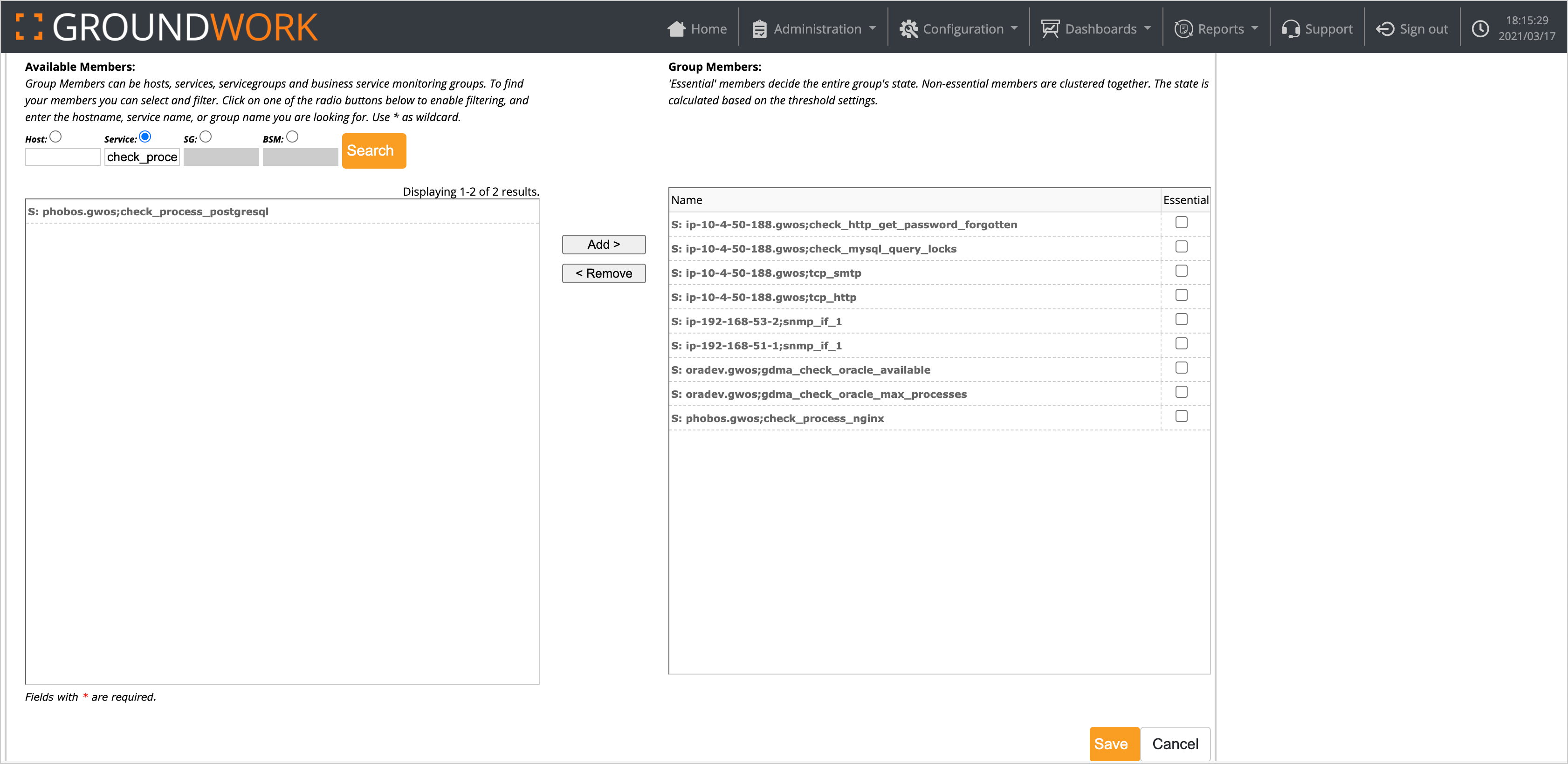Click the disabled BSM filter field
The height and width of the screenshot is (764, 1568).
(x=300, y=157)
